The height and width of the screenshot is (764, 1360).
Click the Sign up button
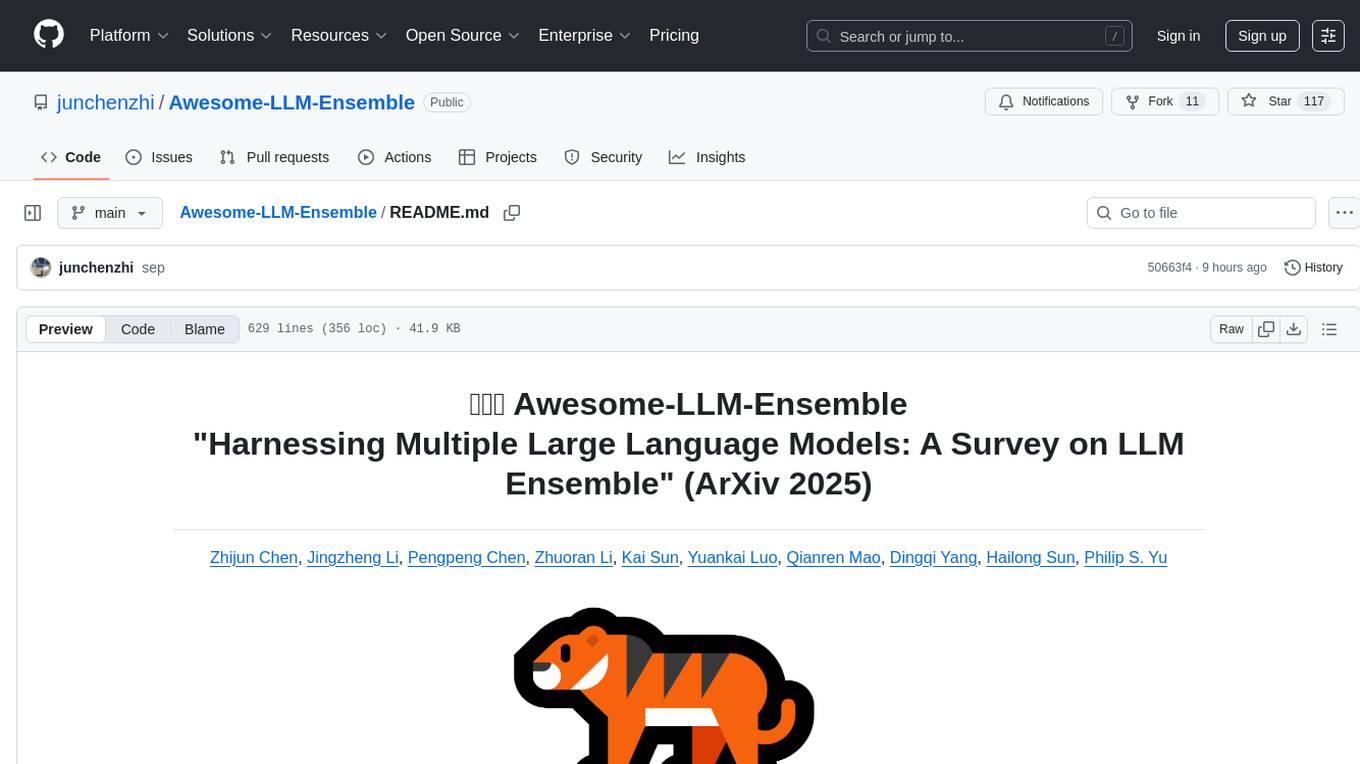1262,36
